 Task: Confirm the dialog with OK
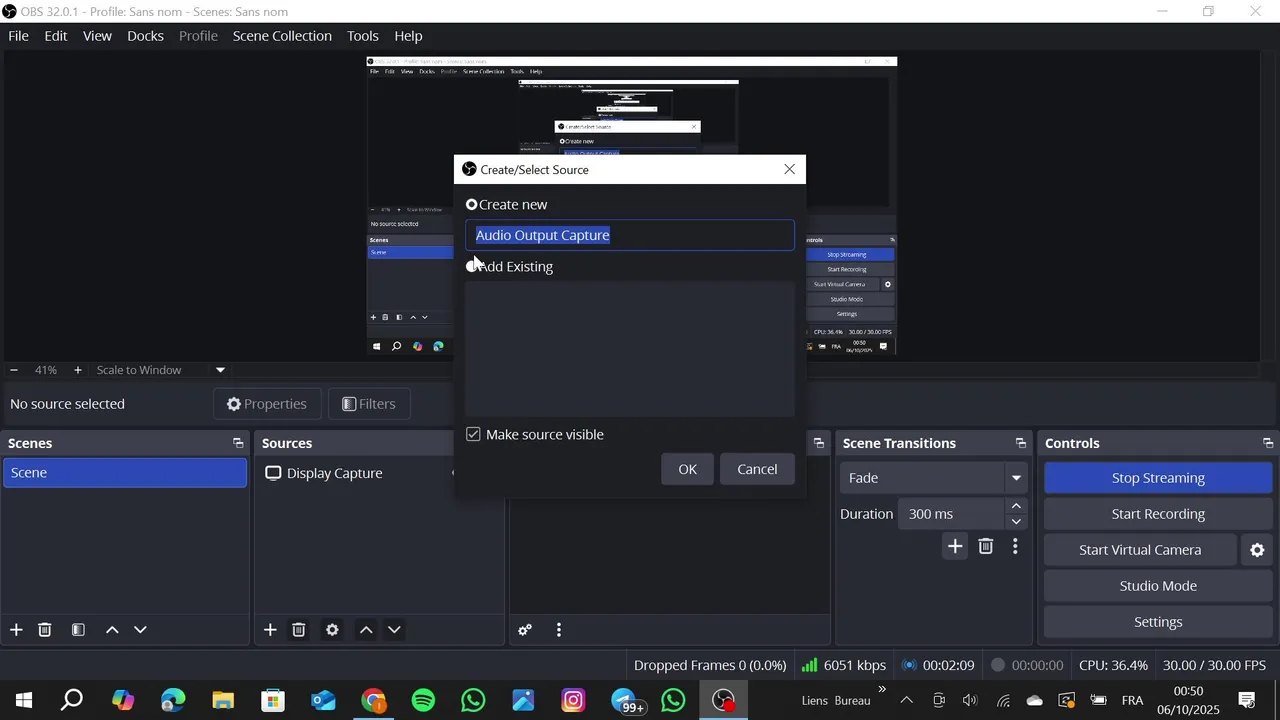click(688, 469)
